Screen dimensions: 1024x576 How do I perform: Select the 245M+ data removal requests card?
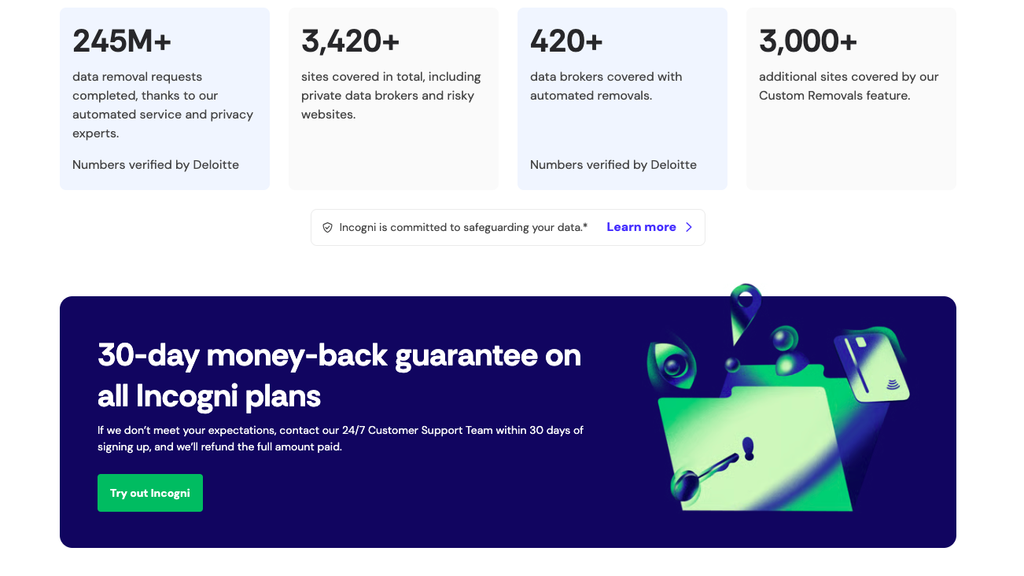click(x=165, y=99)
